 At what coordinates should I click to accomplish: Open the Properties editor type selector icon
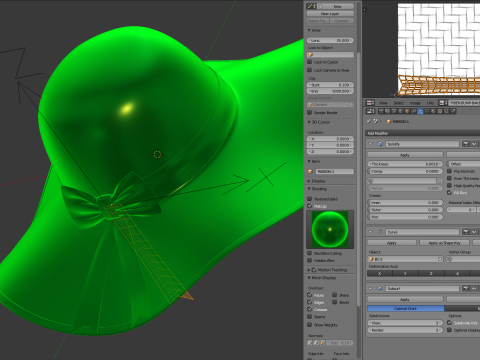point(370,111)
